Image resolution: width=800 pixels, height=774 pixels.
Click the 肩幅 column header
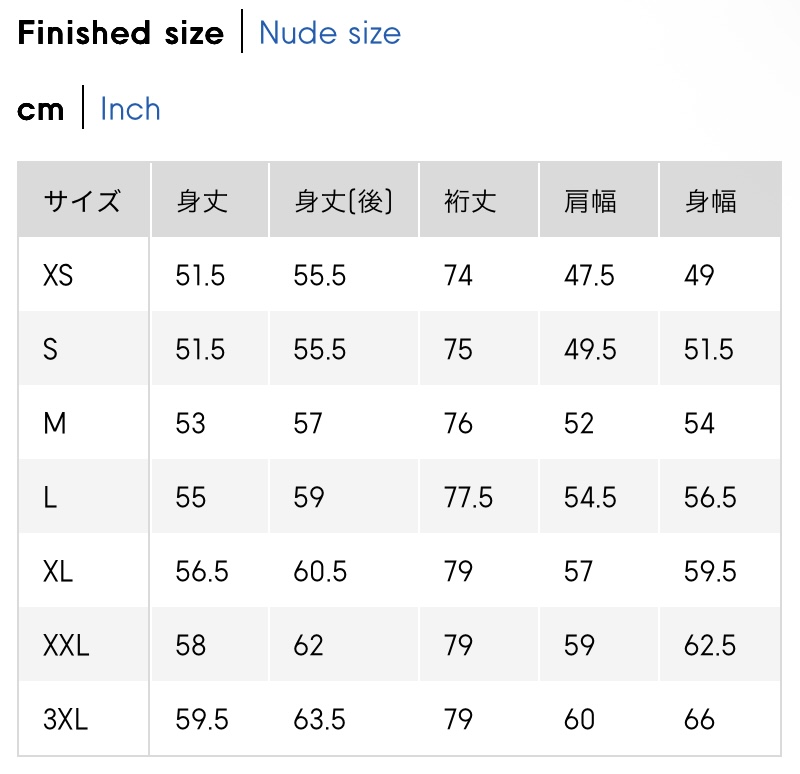(x=590, y=201)
